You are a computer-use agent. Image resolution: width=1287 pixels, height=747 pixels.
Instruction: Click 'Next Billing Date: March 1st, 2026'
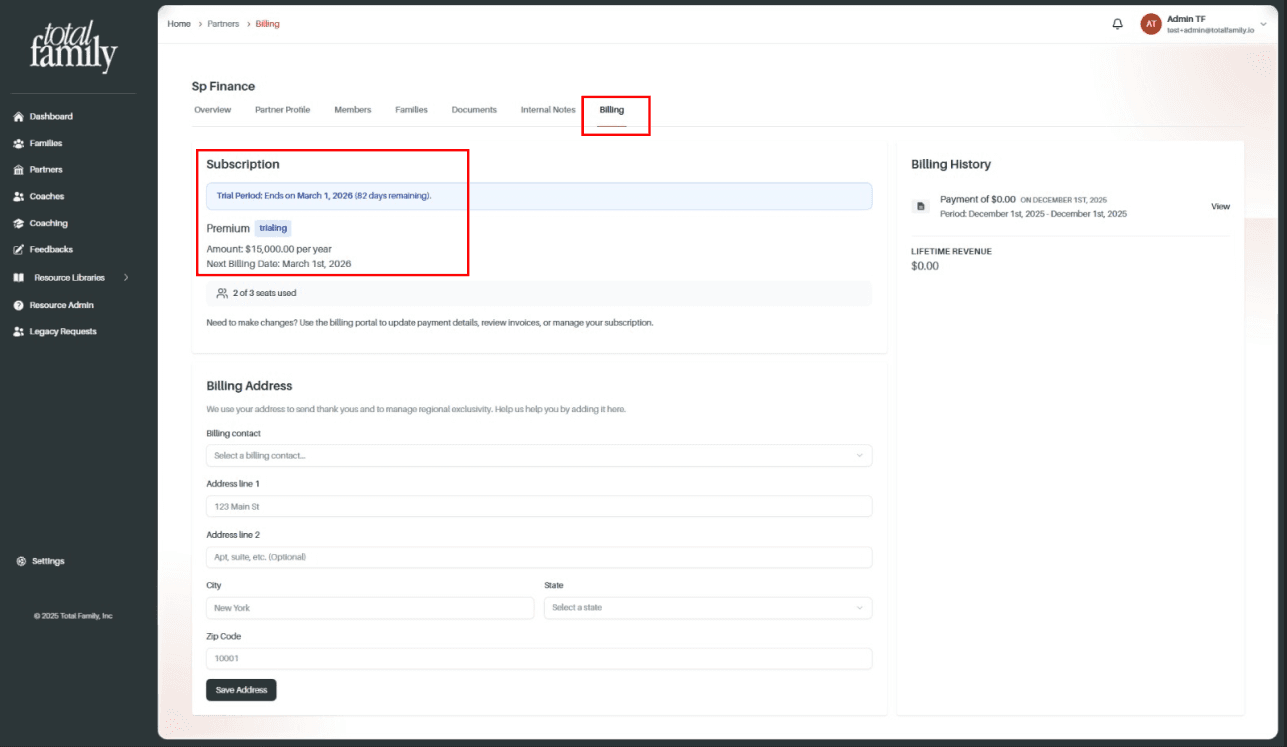[279, 265]
